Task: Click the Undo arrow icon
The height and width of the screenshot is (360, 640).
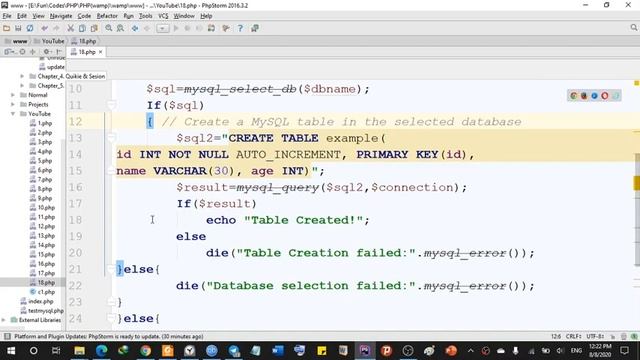Action: pos(44,28)
